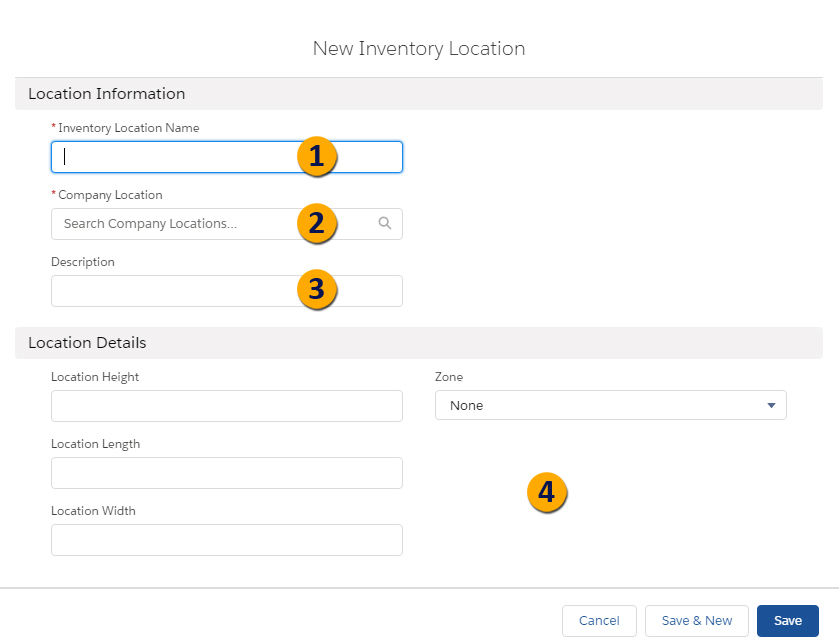Click the Location Width input box
This screenshot has height=644, width=839.
pyautogui.click(x=226, y=540)
